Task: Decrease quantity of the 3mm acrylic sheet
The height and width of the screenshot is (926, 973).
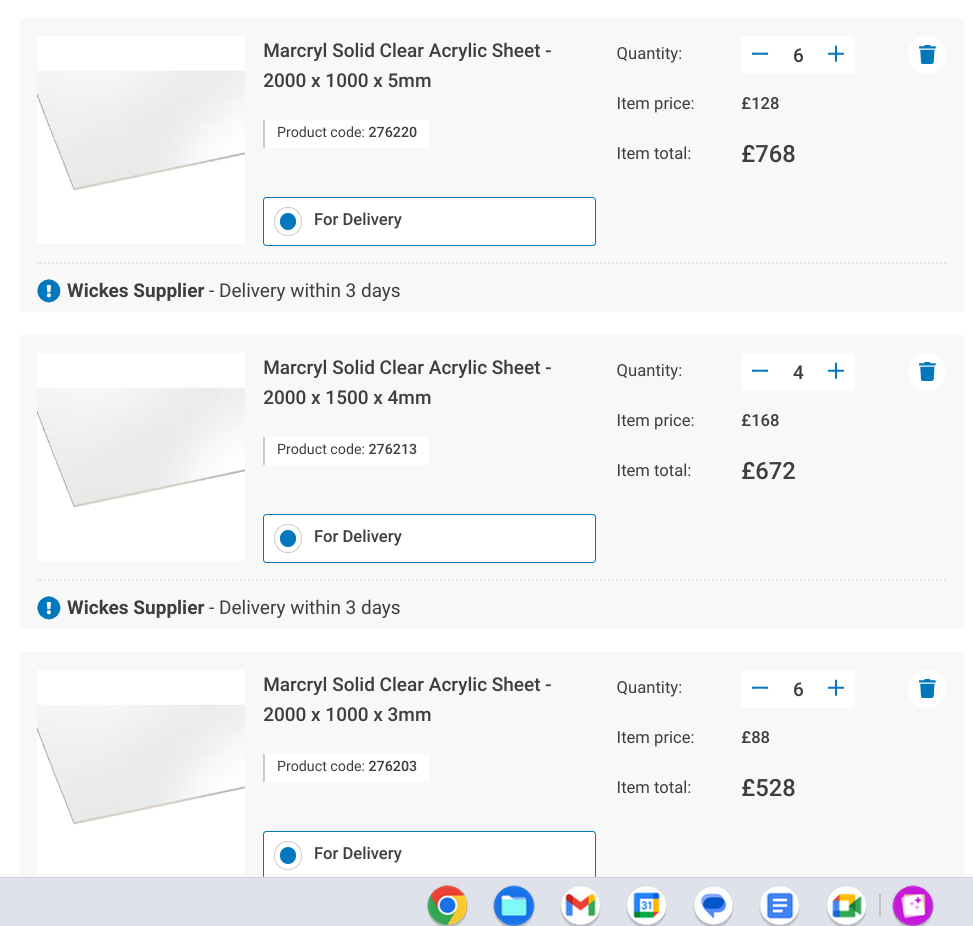Action: 760,688
